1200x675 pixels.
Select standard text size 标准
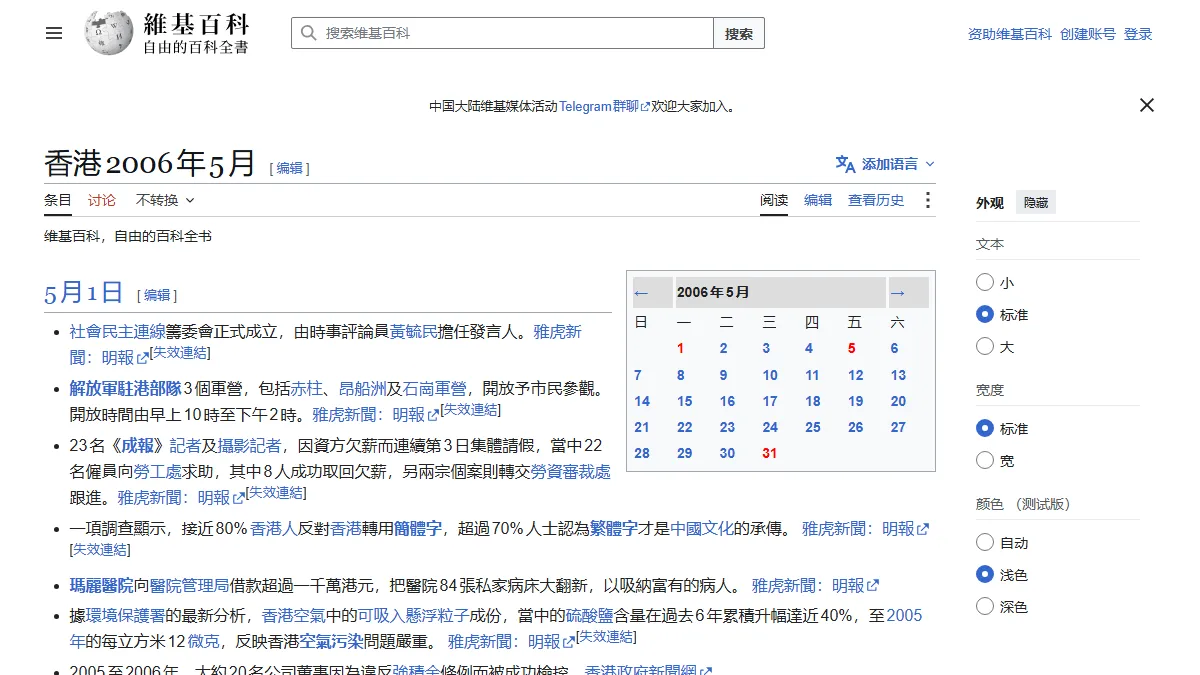[x=985, y=315]
